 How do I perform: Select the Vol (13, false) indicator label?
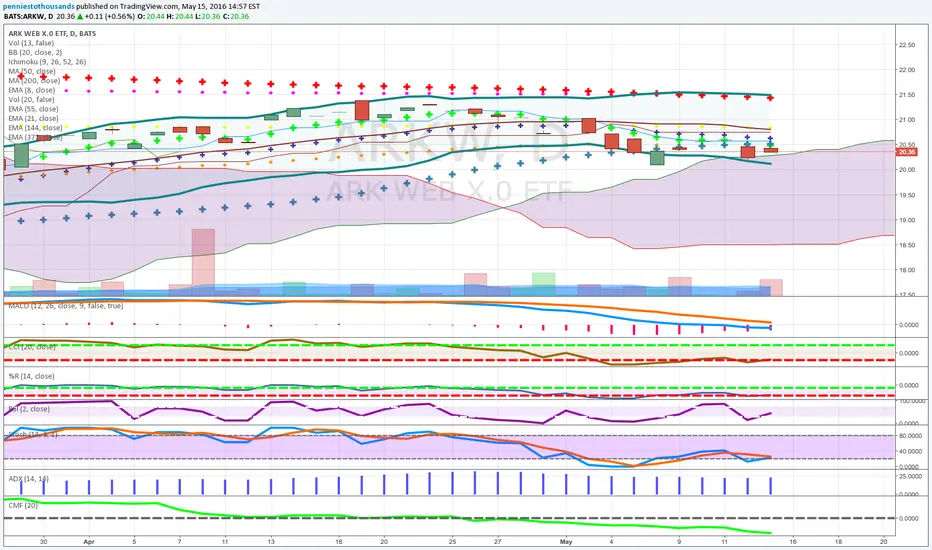coord(31,43)
